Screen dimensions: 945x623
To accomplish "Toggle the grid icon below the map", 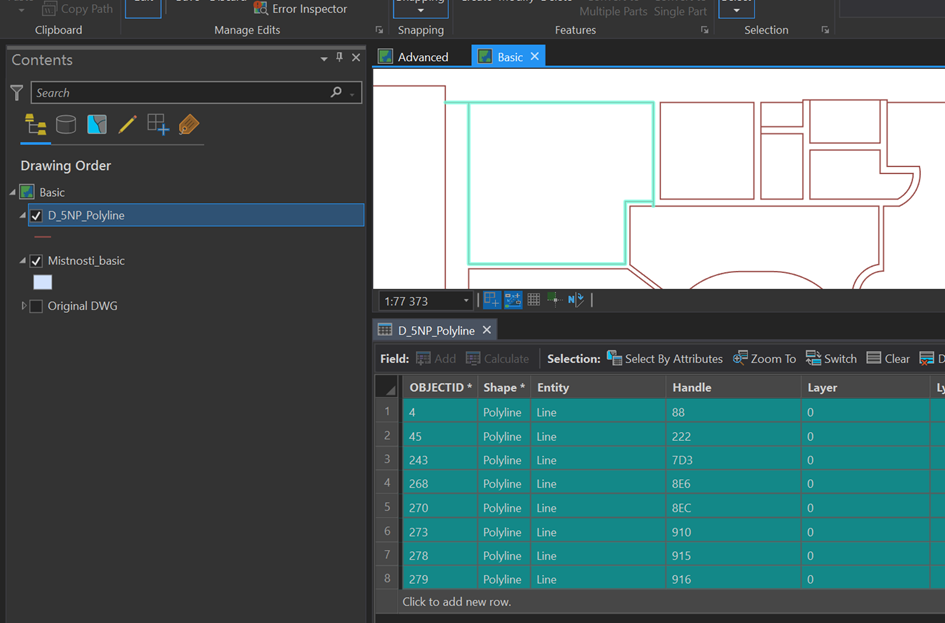I will click(534, 300).
